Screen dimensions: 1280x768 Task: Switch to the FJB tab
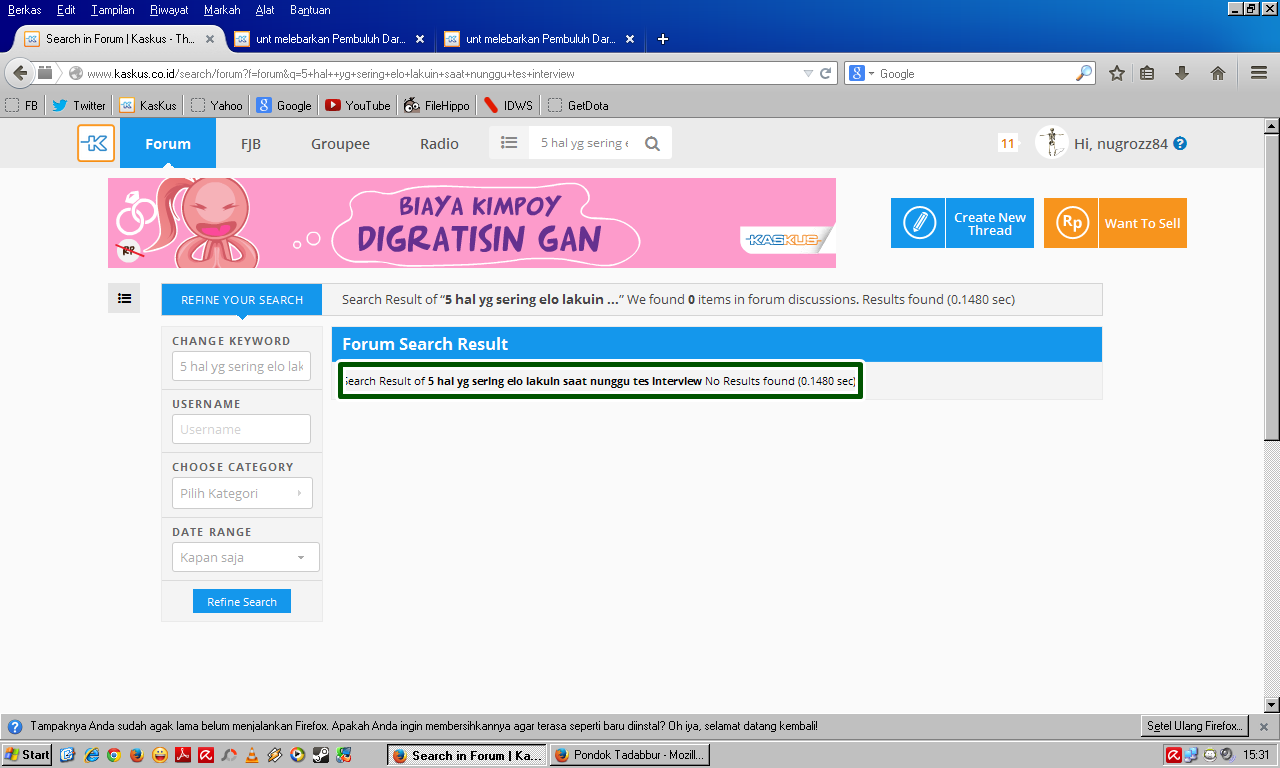tap(251, 143)
